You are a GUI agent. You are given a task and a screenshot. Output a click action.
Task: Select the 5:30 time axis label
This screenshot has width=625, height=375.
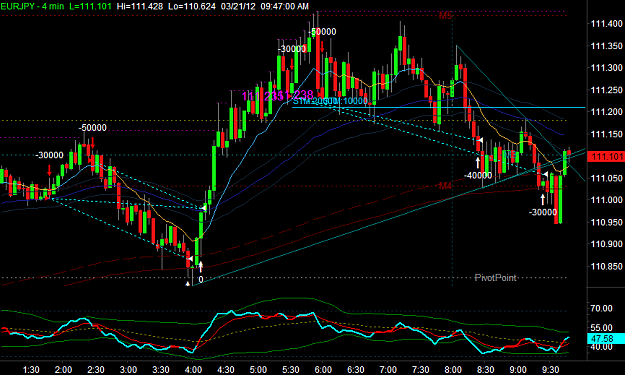[291, 369]
